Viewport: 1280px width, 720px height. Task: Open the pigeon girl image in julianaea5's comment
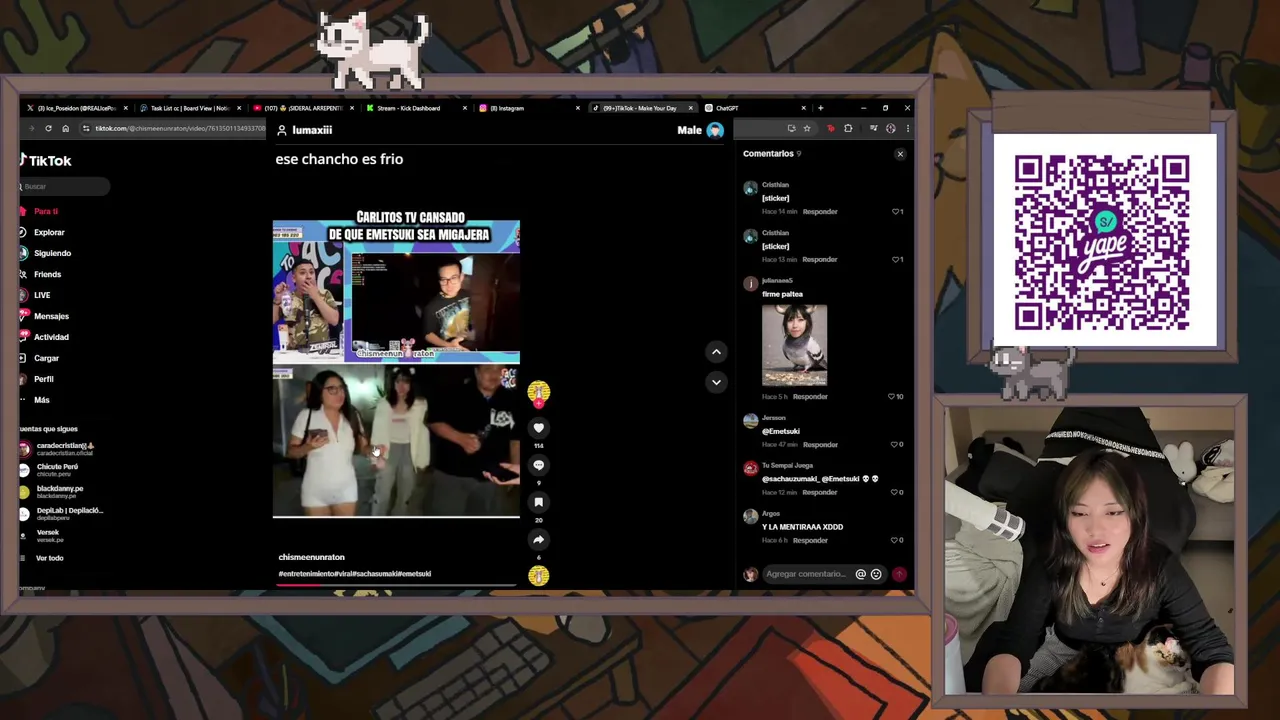click(x=794, y=345)
